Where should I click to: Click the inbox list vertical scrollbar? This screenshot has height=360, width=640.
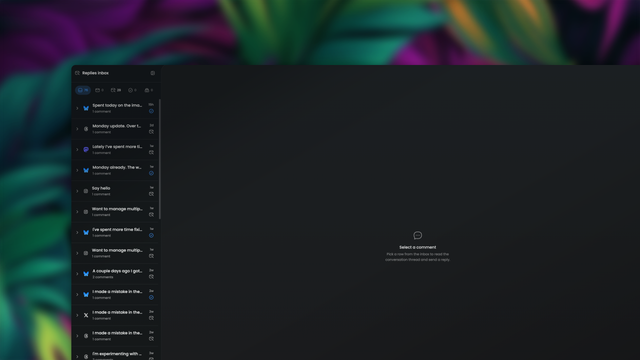tap(160, 159)
